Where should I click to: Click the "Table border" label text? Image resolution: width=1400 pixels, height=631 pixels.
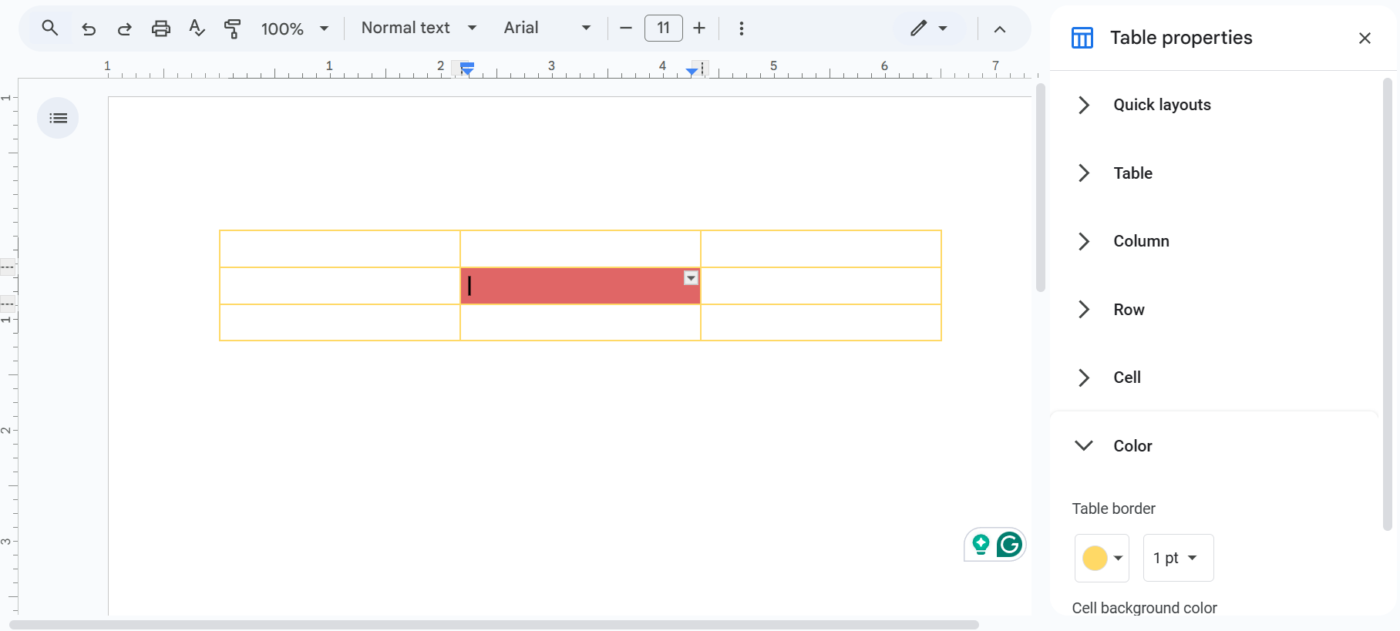(1114, 509)
